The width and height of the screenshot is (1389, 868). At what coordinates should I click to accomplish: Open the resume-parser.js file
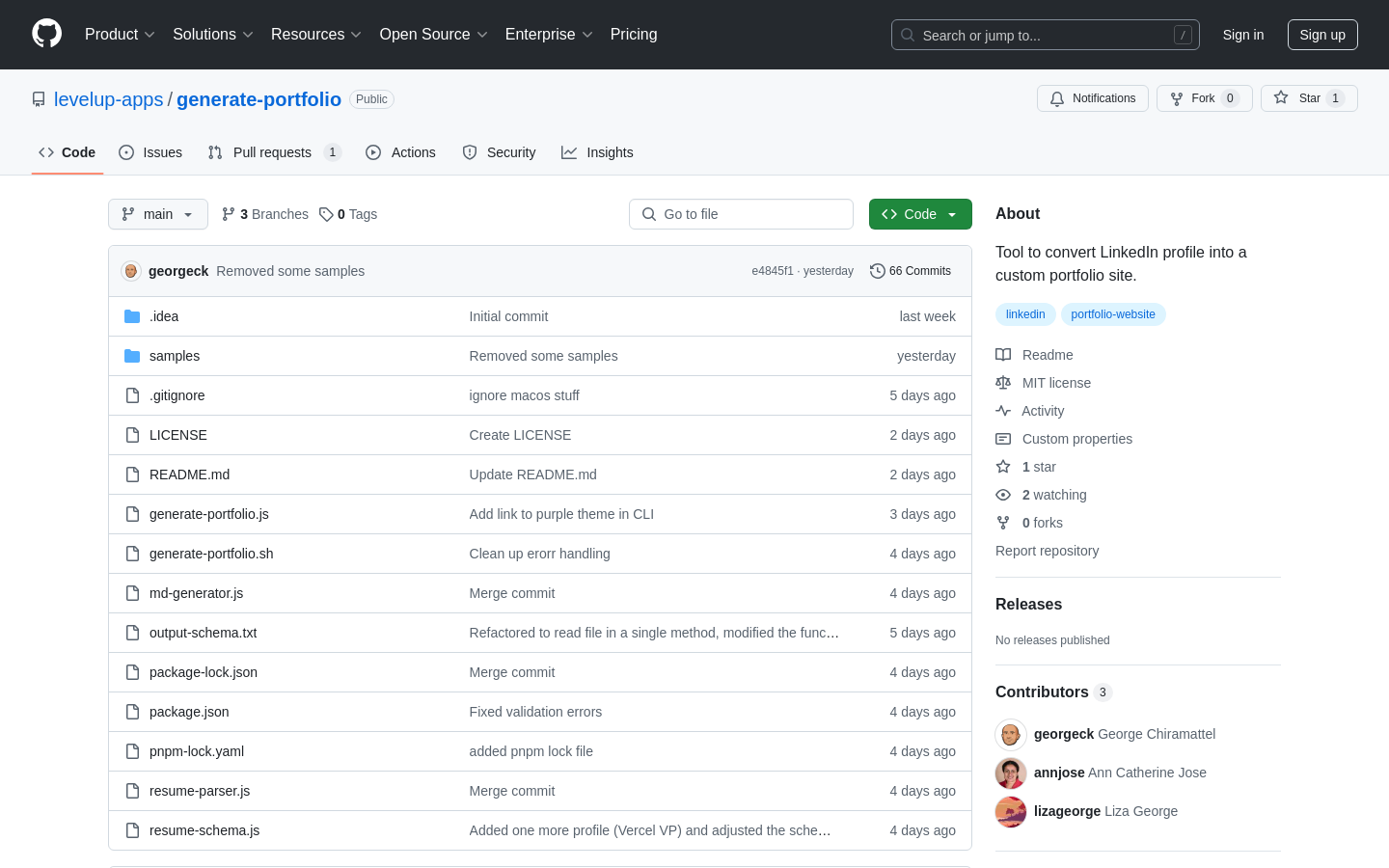pos(200,791)
